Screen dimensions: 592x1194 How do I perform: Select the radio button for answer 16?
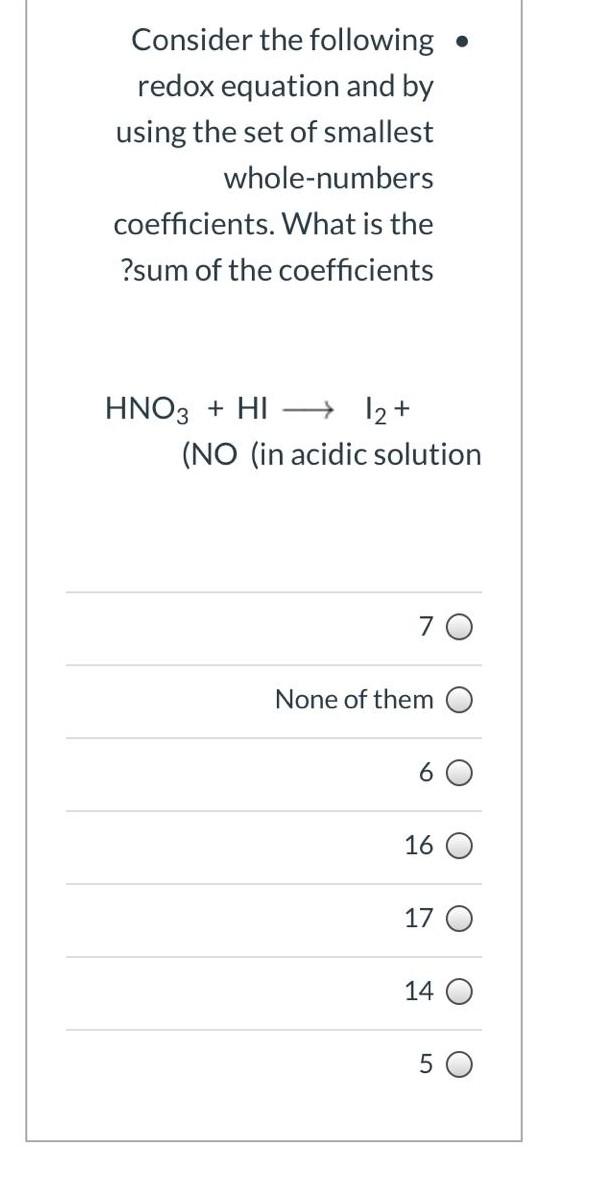[457, 845]
